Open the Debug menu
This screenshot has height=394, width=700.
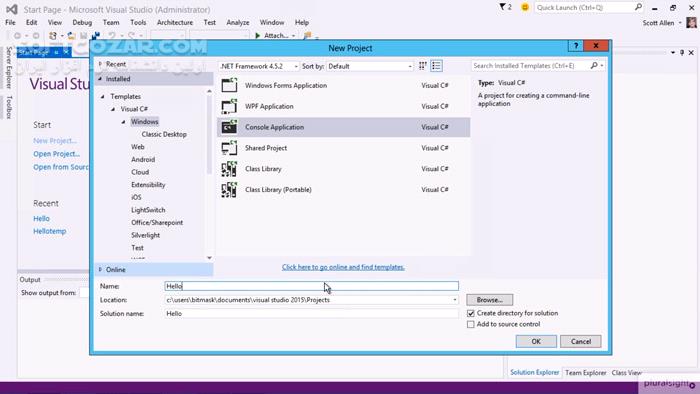tap(82, 22)
